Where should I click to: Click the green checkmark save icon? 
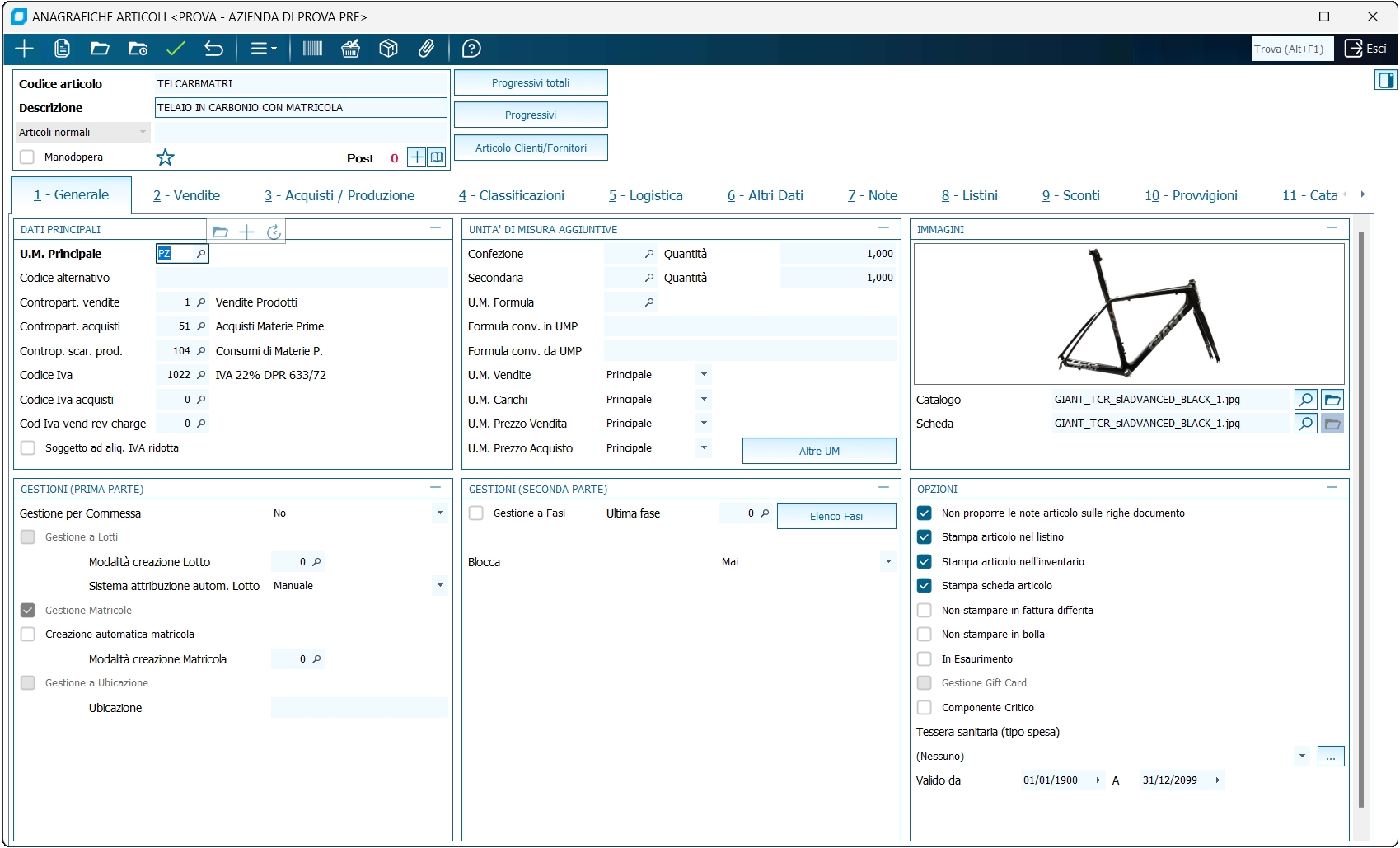(x=176, y=49)
